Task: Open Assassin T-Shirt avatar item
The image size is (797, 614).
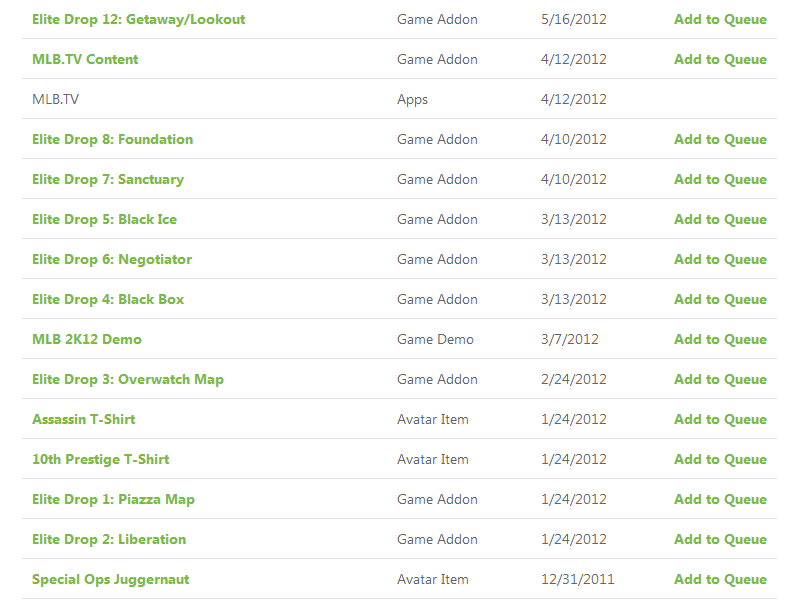Action: [83, 419]
